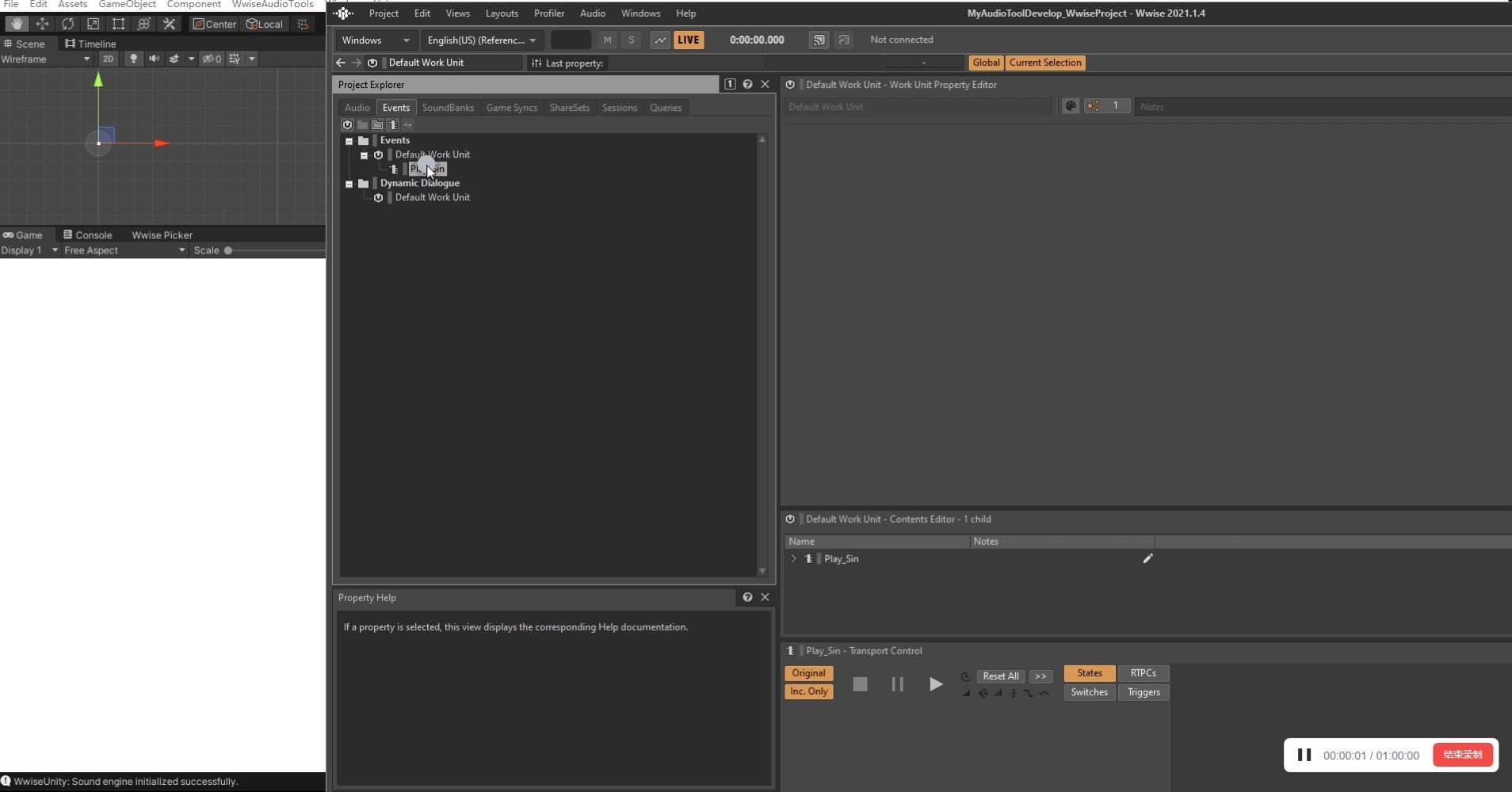Image resolution: width=1512 pixels, height=792 pixels.
Task: Open Wireframe draw mode dropdown
Action: [46, 59]
